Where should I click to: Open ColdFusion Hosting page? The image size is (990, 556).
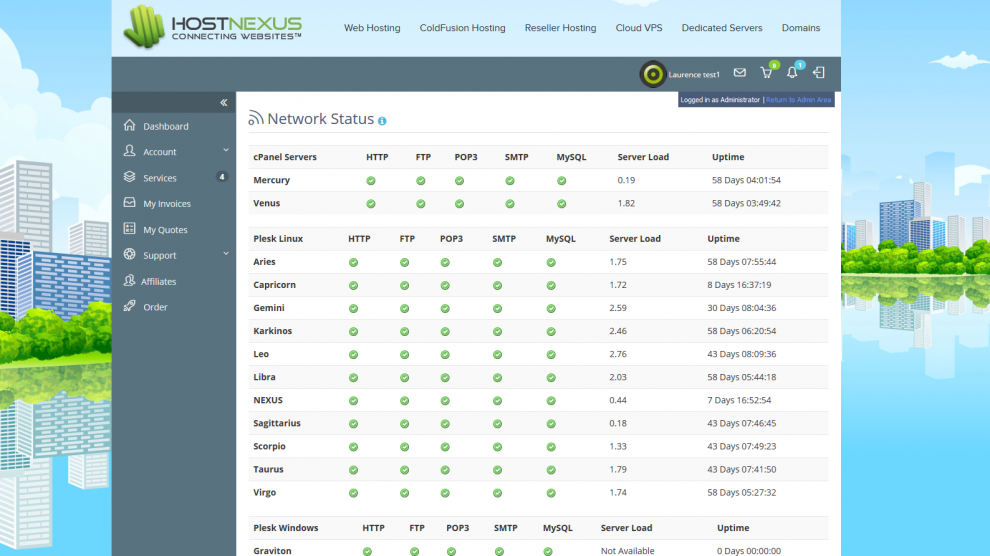tap(462, 28)
